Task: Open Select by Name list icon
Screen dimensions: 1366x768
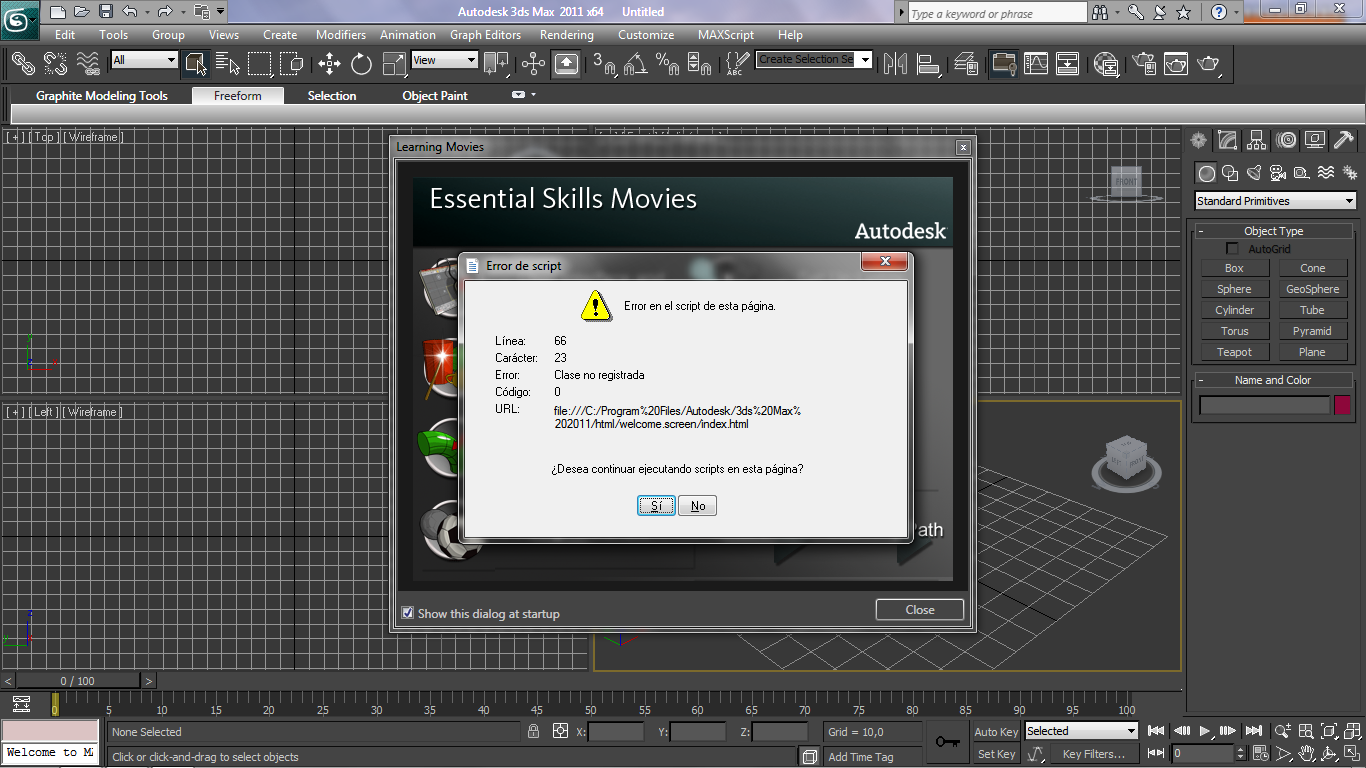Action: [228, 64]
